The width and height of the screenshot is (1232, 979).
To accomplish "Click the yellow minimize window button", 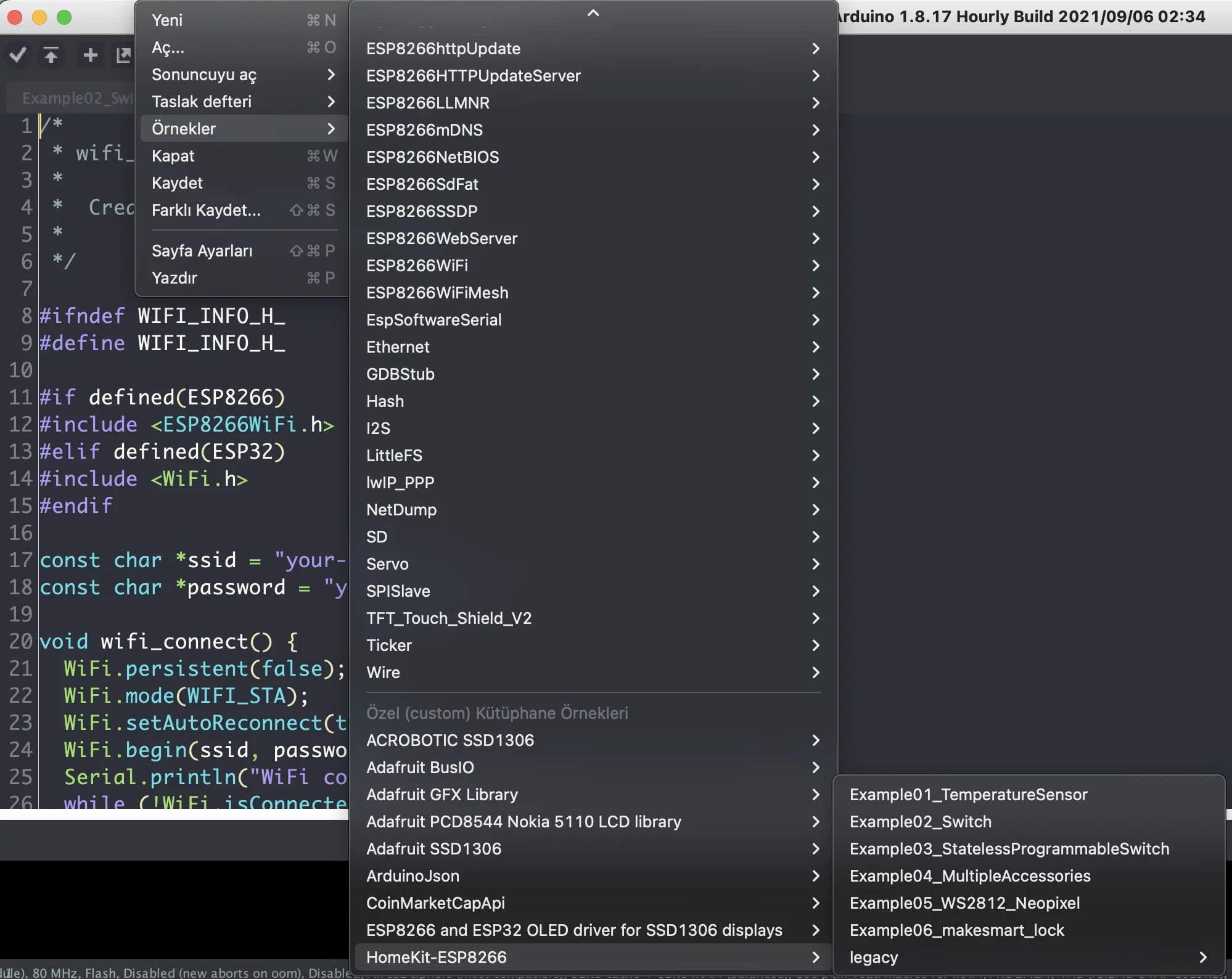I will click(39, 17).
